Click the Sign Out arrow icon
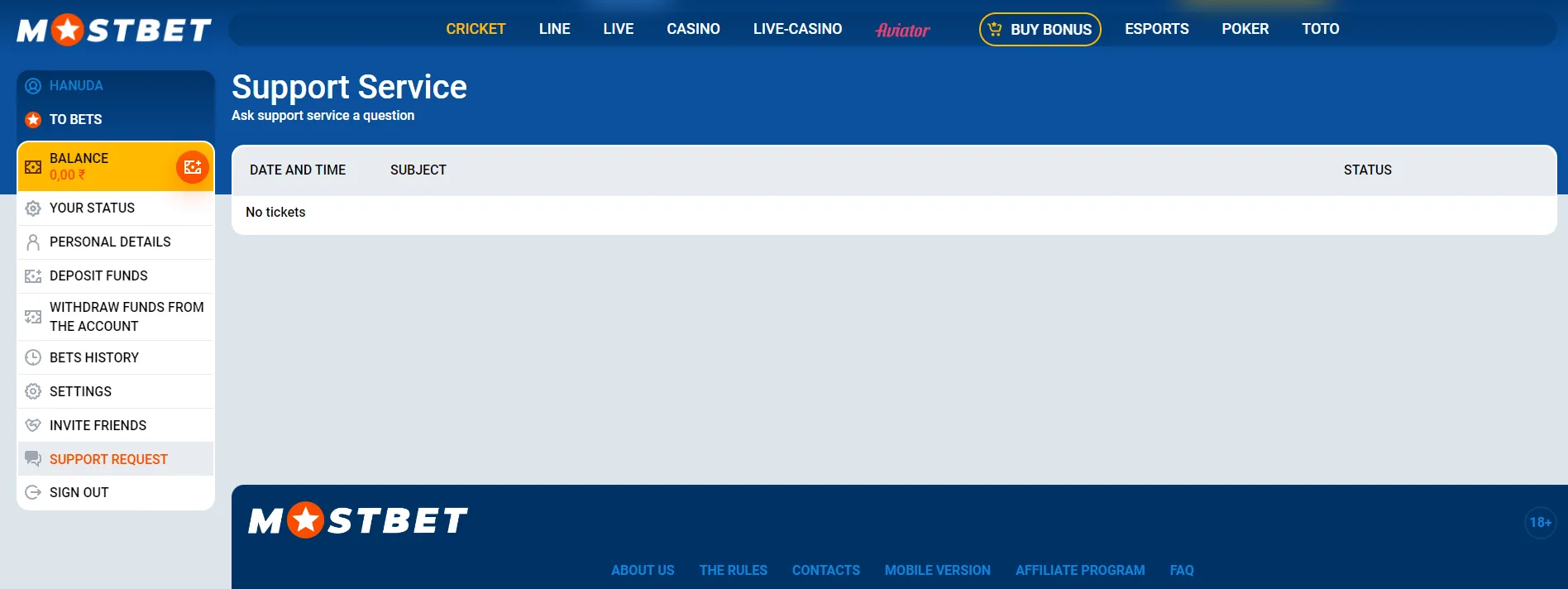Screen dimensions: 1568x589 [x=33, y=492]
